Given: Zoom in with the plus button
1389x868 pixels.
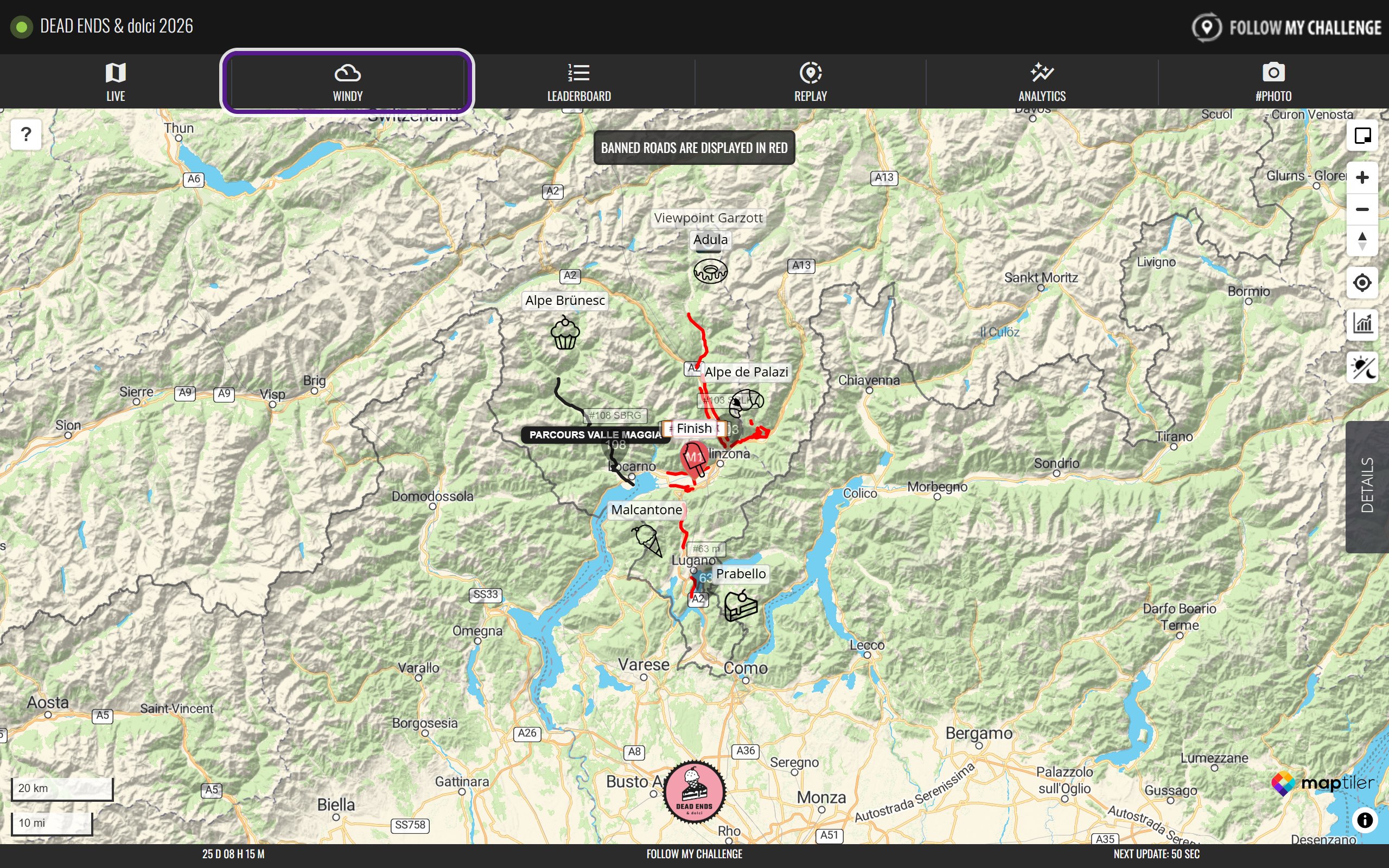Looking at the screenshot, I should [1362, 177].
